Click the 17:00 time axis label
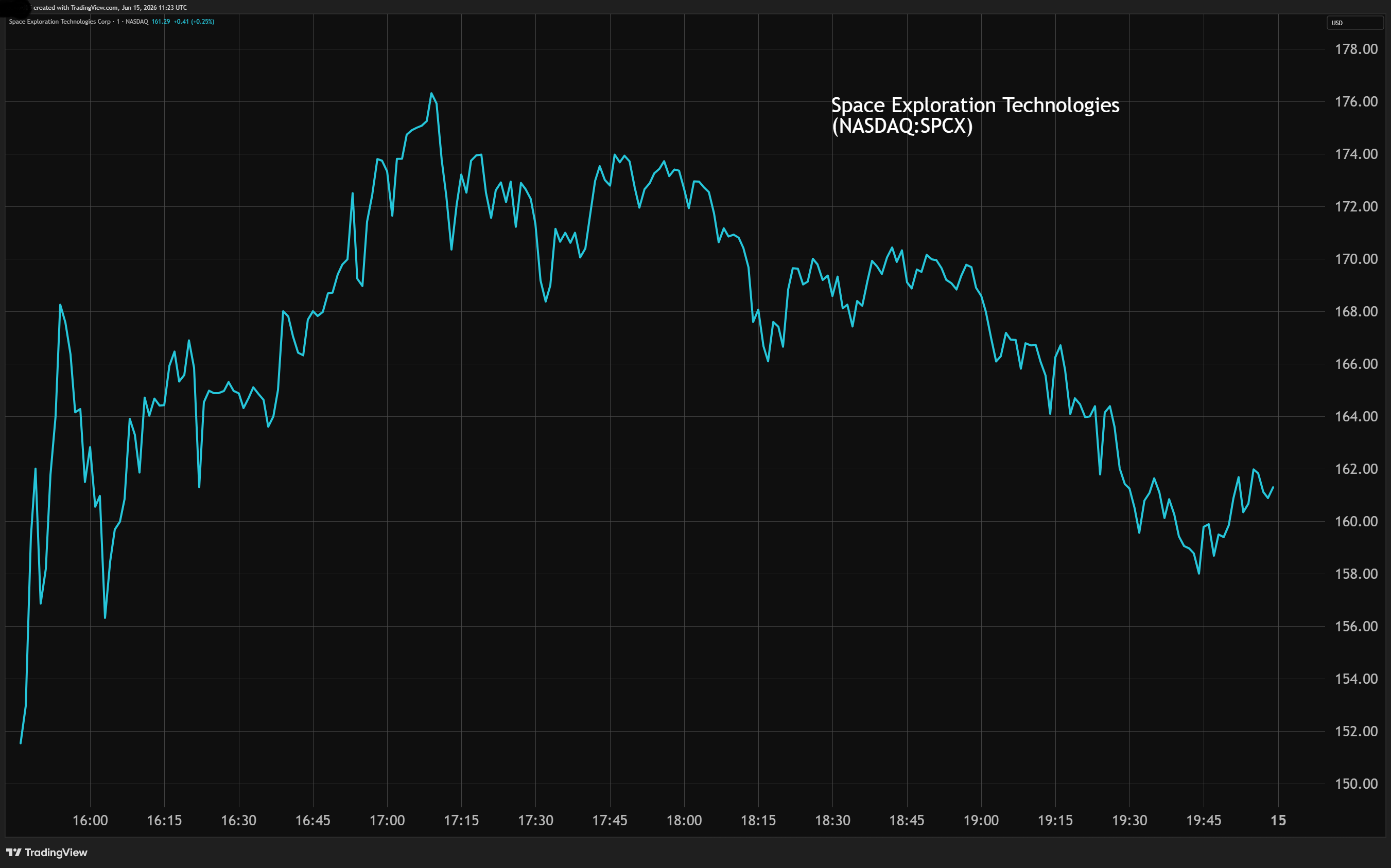This screenshot has width=1391, height=868. pyautogui.click(x=387, y=820)
